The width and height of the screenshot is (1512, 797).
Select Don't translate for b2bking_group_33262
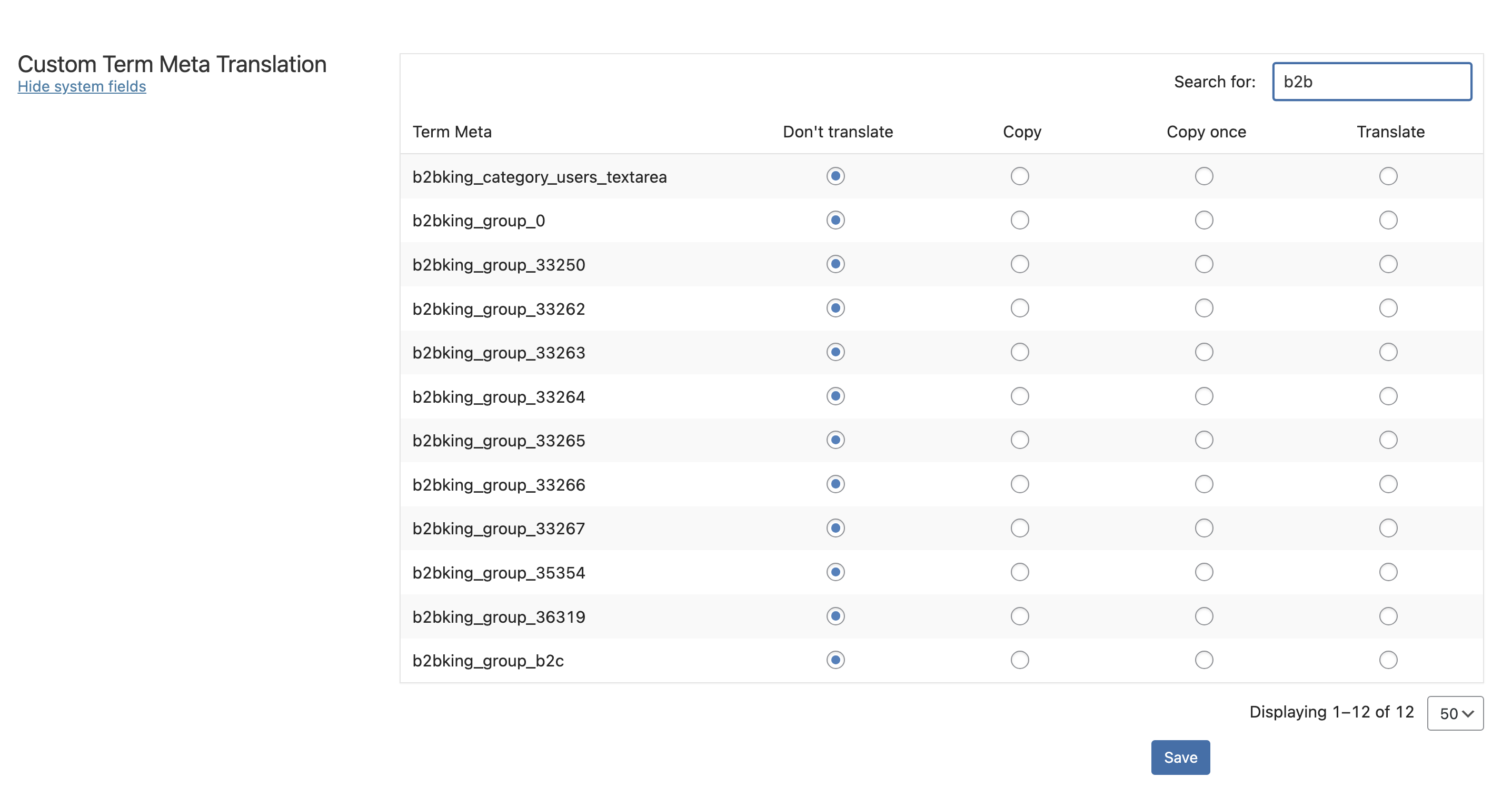pos(836,308)
